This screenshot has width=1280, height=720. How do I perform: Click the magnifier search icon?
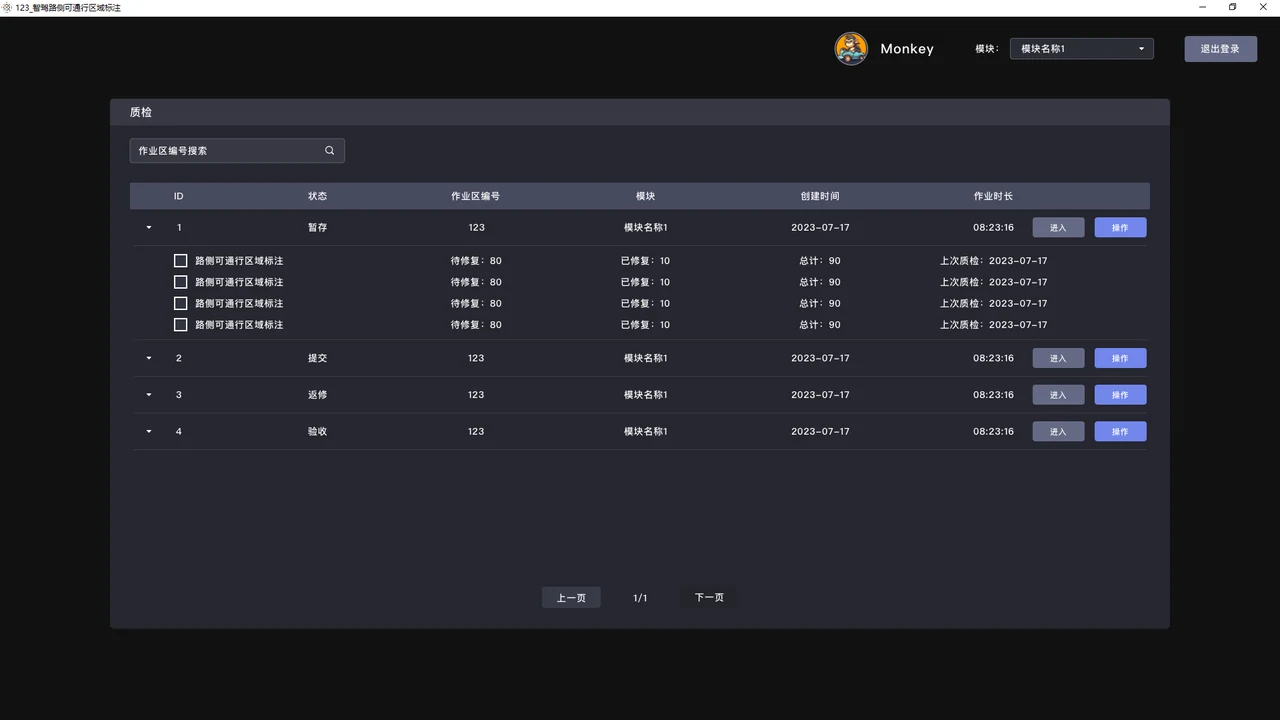[x=330, y=151]
